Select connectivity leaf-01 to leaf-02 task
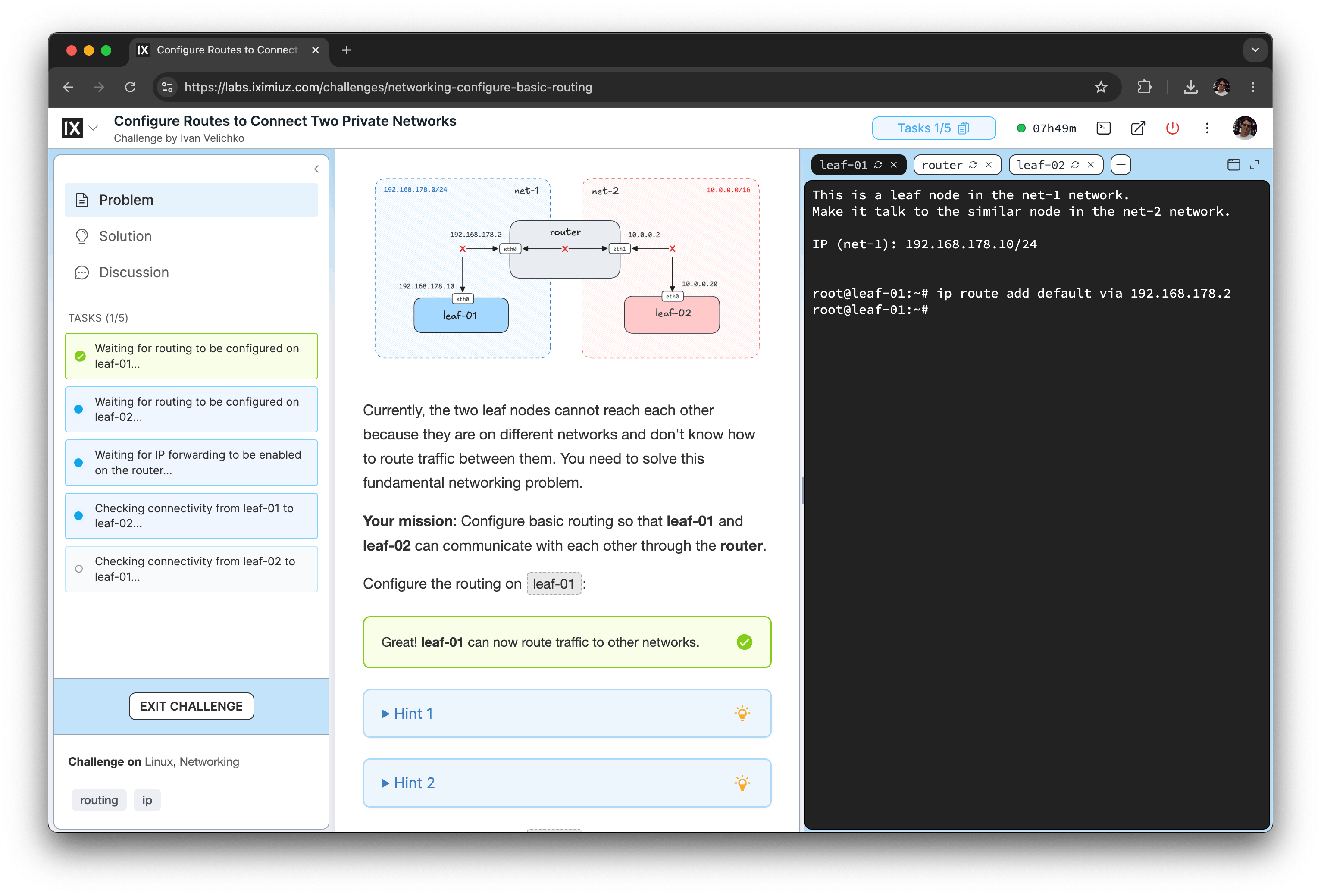 [191, 516]
